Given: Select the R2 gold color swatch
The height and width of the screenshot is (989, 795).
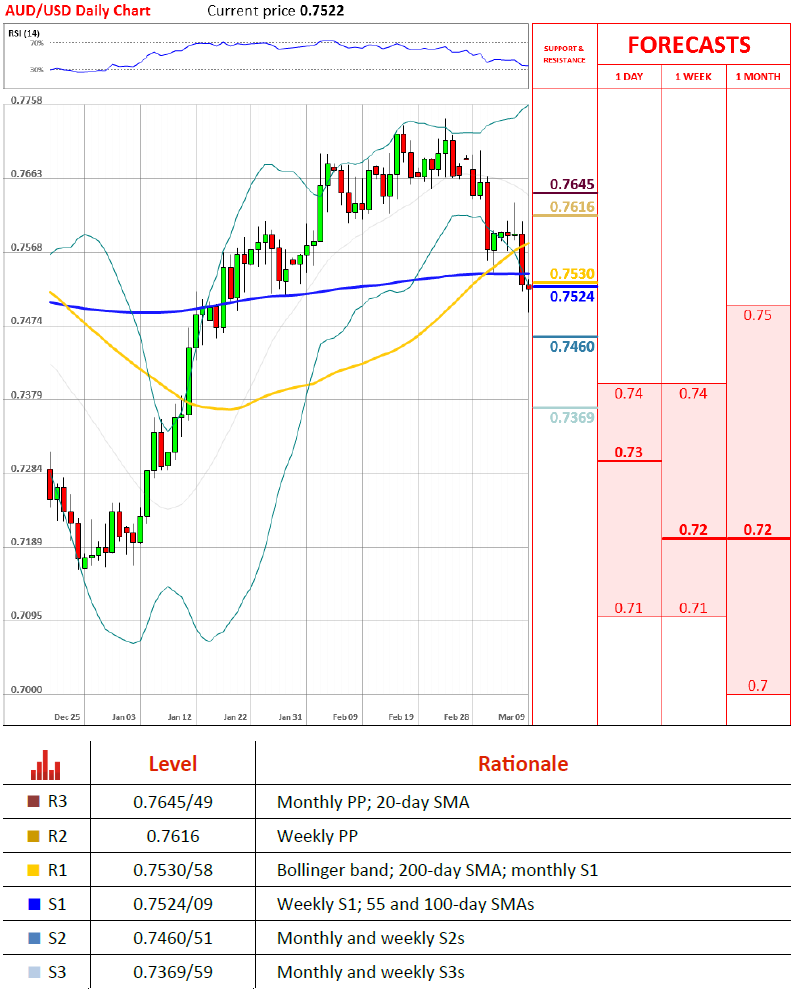Looking at the screenshot, I should (x=34, y=836).
